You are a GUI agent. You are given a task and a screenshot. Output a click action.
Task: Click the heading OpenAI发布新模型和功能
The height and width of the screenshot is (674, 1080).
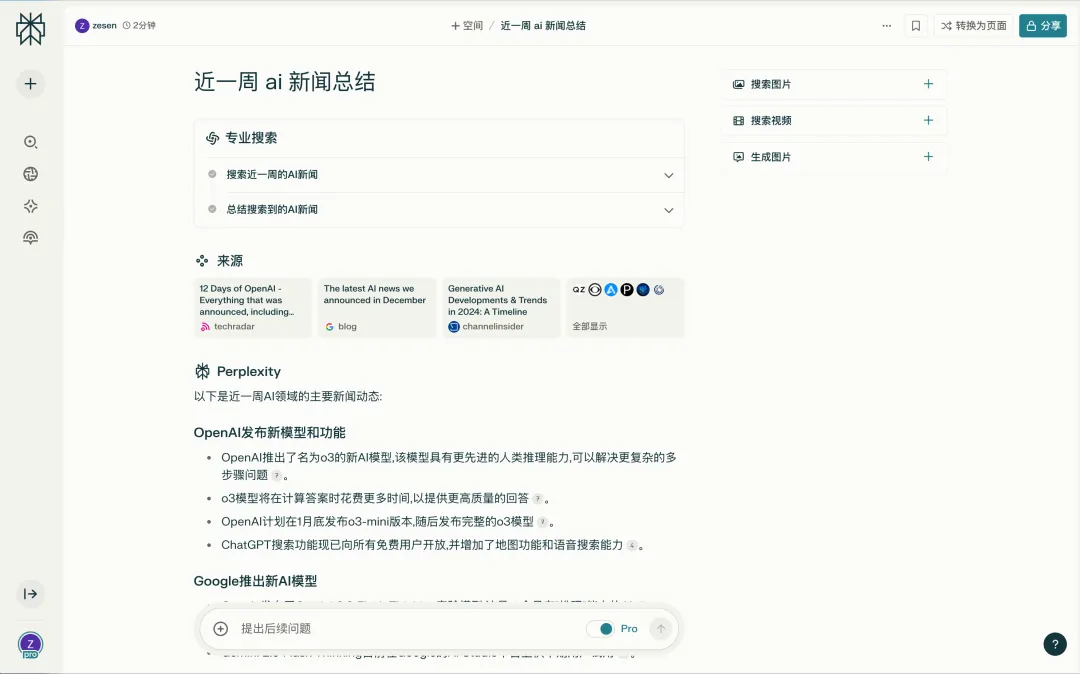(269, 432)
